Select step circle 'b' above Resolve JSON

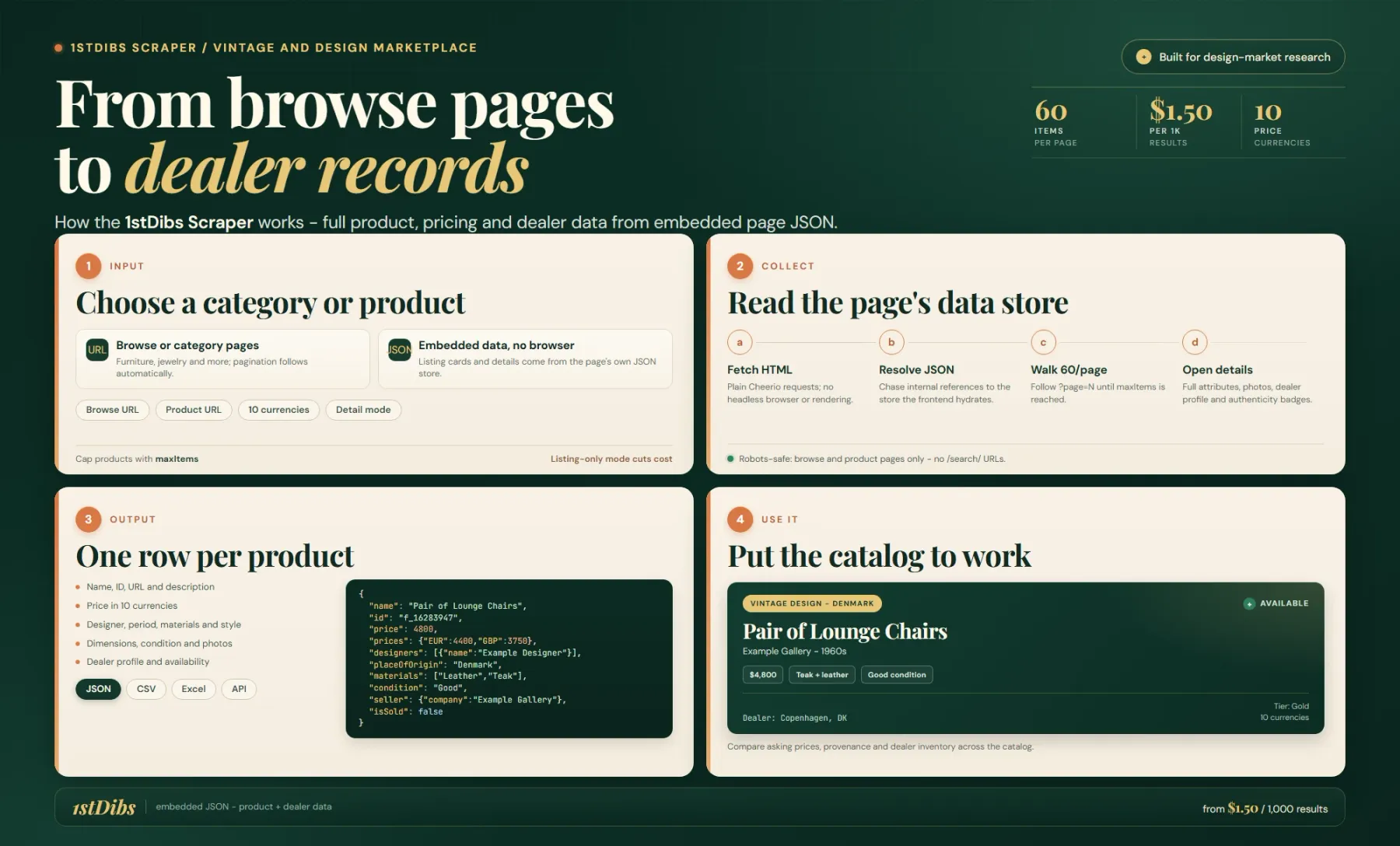(x=891, y=342)
